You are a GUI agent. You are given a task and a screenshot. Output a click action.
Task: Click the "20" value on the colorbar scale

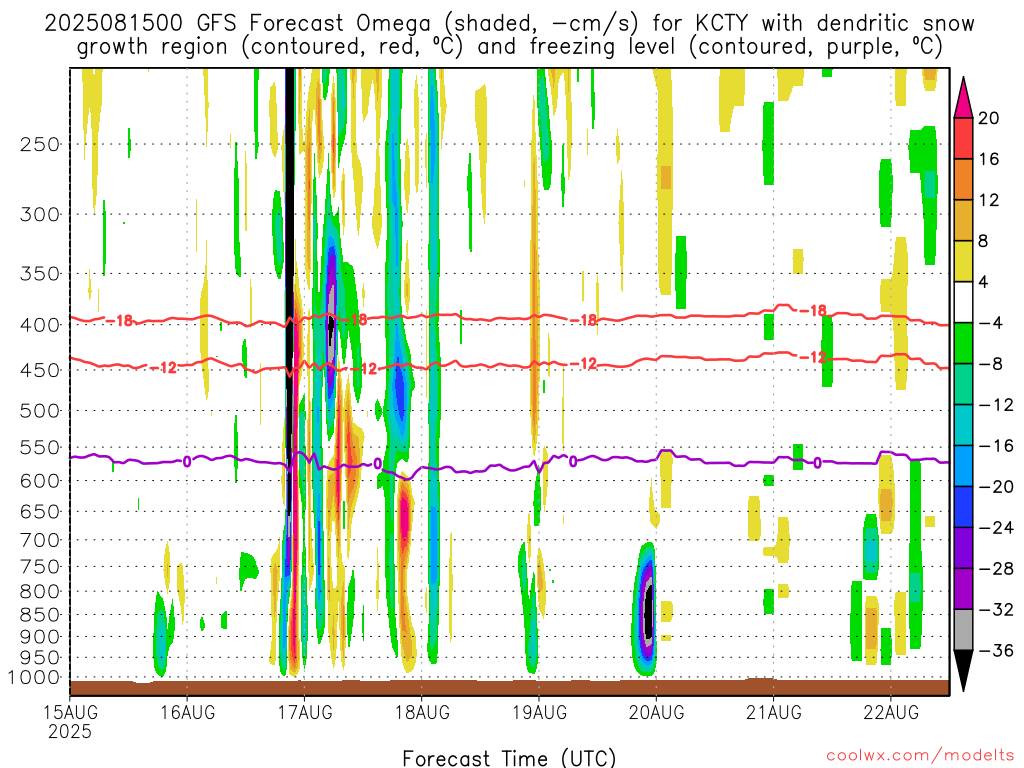pos(989,118)
